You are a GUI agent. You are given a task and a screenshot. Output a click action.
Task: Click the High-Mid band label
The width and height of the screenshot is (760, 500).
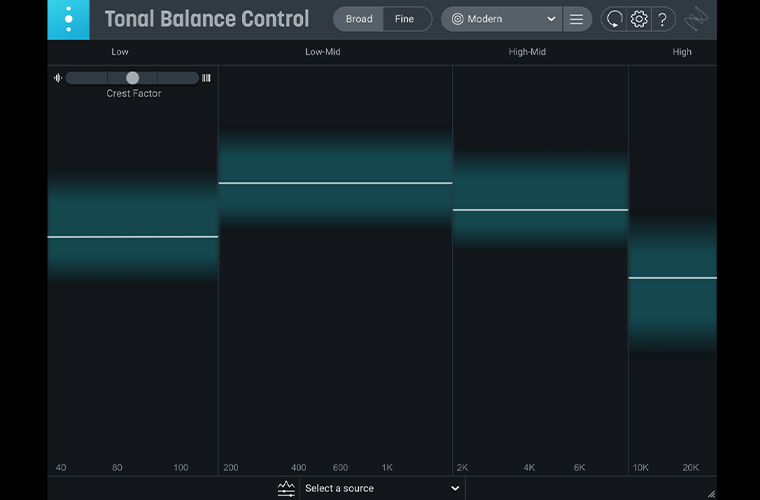click(x=527, y=52)
